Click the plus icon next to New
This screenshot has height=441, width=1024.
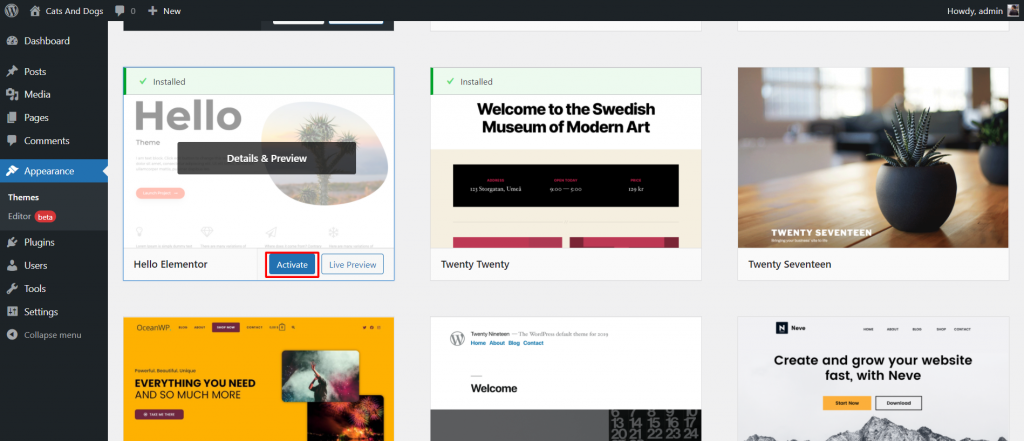(152, 10)
